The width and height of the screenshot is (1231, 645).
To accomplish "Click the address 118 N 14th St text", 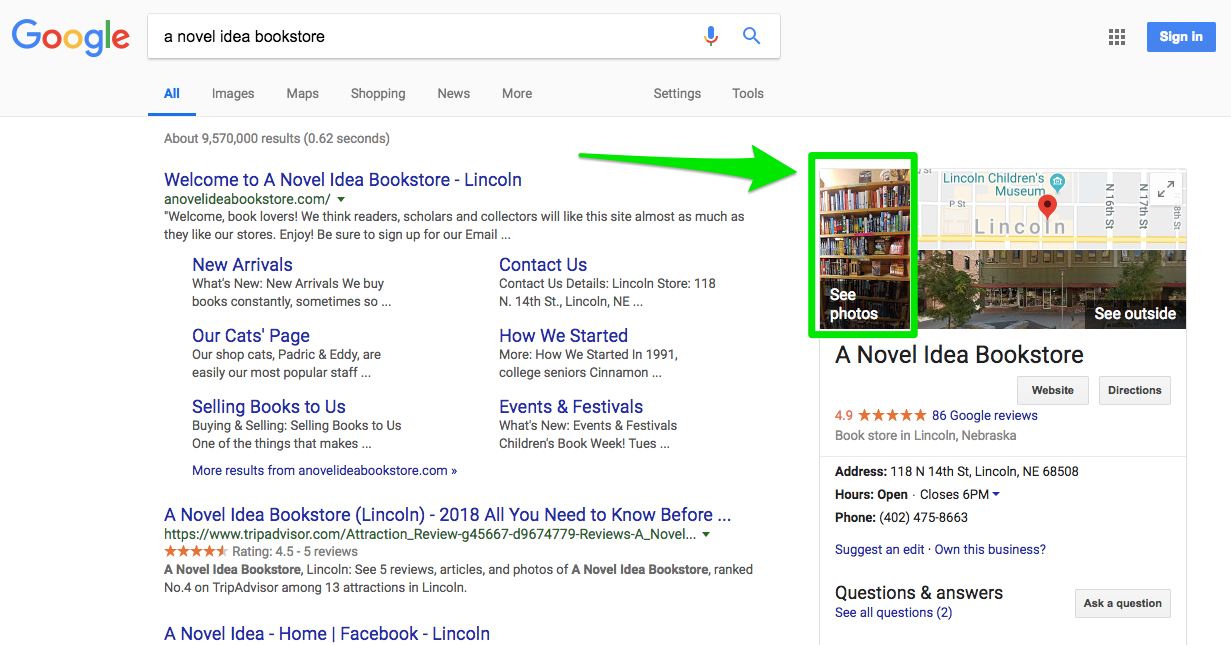I will point(985,471).
